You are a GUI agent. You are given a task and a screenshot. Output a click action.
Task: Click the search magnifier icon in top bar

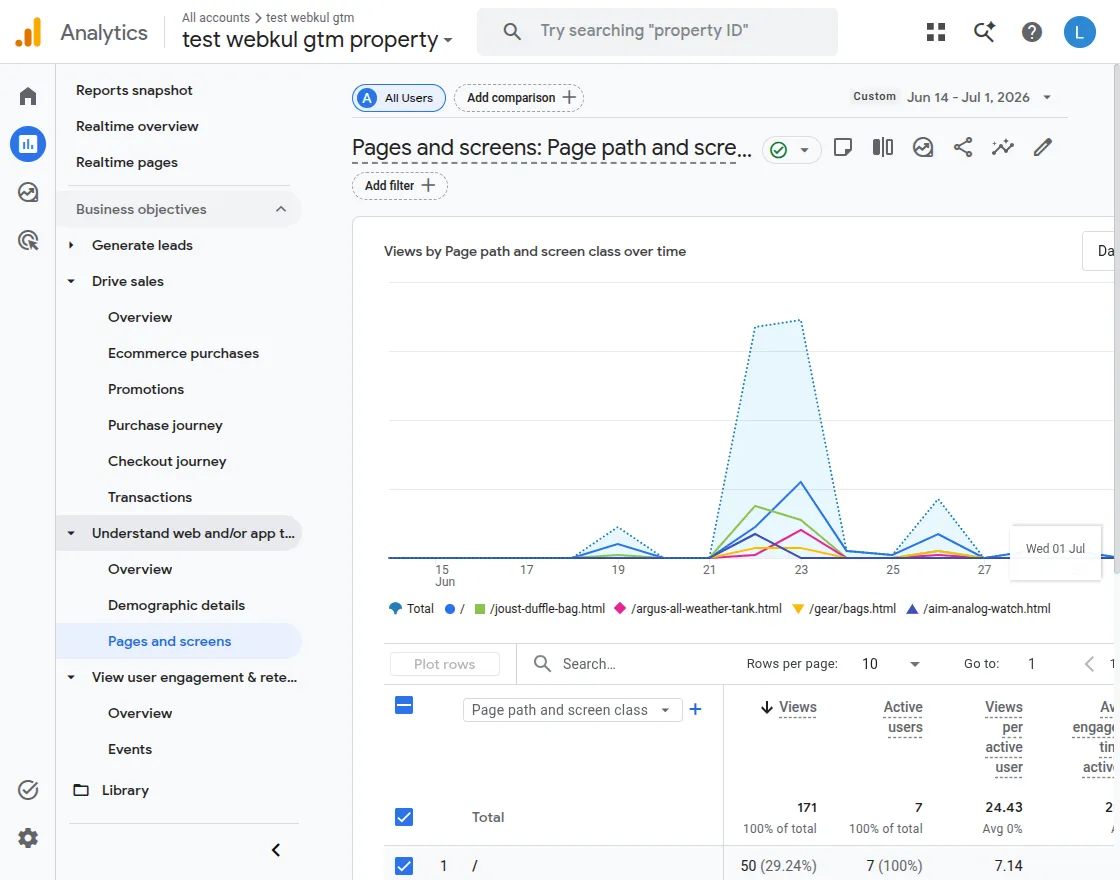pyautogui.click(x=511, y=31)
